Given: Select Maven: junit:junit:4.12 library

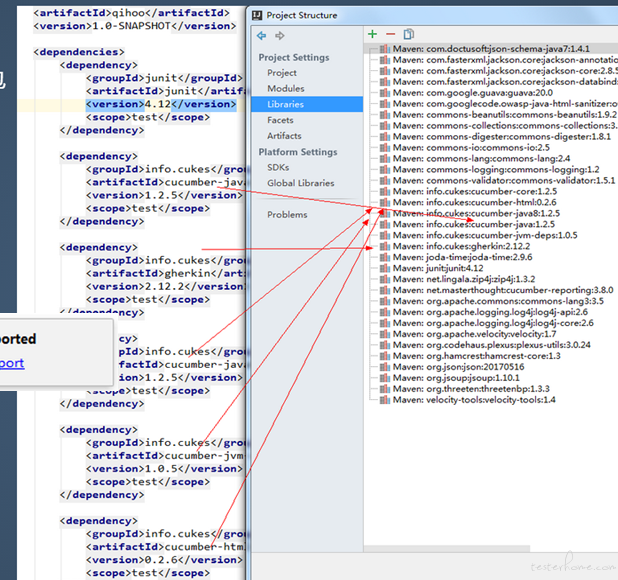Looking at the screenshot, I should coord(438,268).
